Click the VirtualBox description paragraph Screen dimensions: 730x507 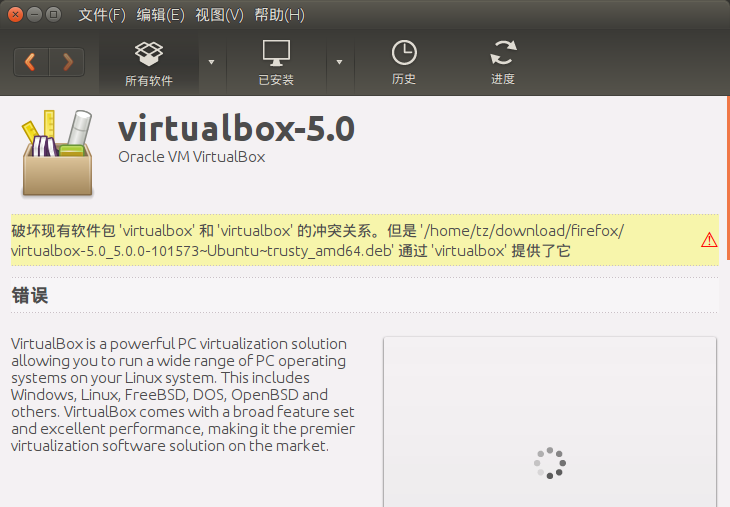coord(183,395)
